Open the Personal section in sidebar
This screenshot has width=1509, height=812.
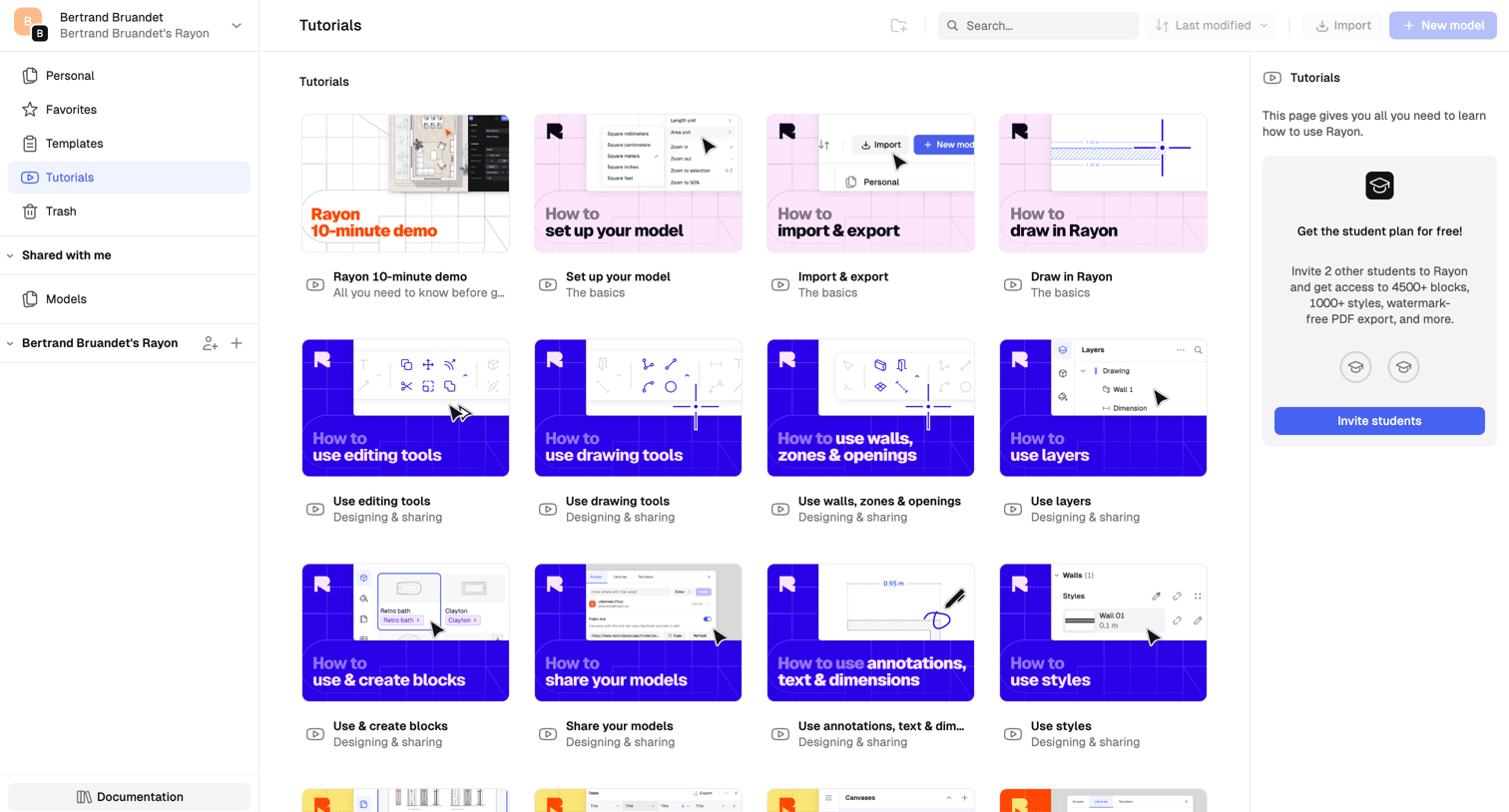pyautogui.click(x=129, y=76)
